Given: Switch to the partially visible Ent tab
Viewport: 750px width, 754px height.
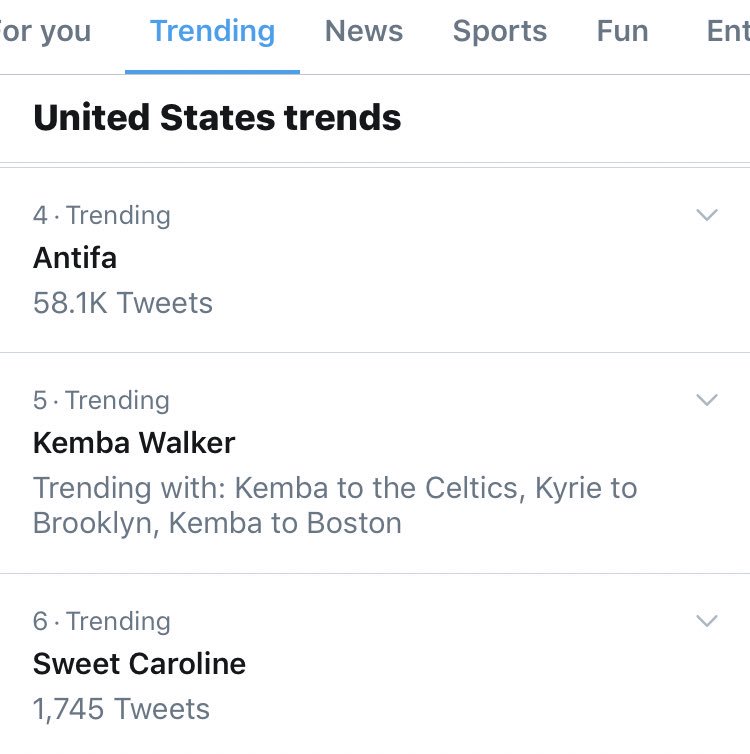Looking at the screenshot, I should pos(727,31).
